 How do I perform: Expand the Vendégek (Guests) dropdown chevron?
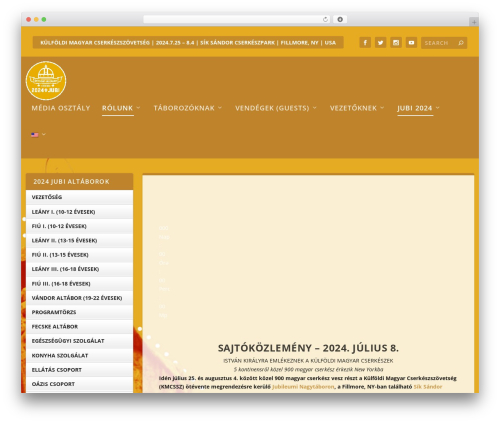pyautogui.click(x=315, y=108)
